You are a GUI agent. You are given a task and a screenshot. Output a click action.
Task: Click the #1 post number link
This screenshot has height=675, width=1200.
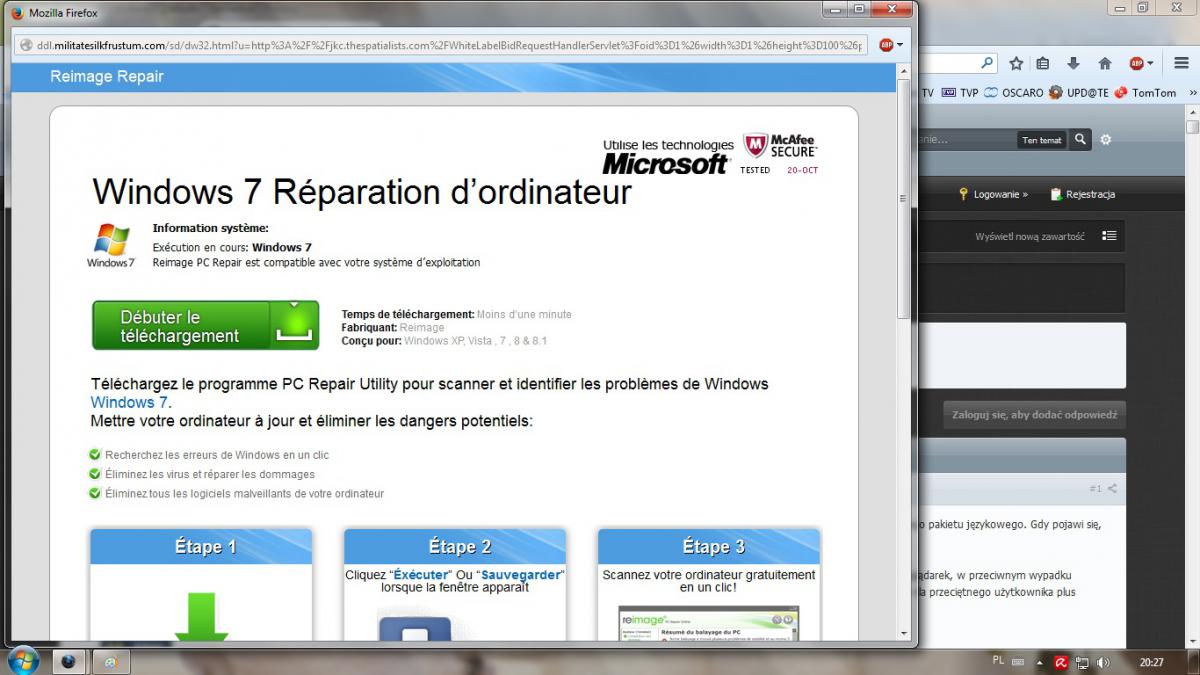pos(1095,489)
